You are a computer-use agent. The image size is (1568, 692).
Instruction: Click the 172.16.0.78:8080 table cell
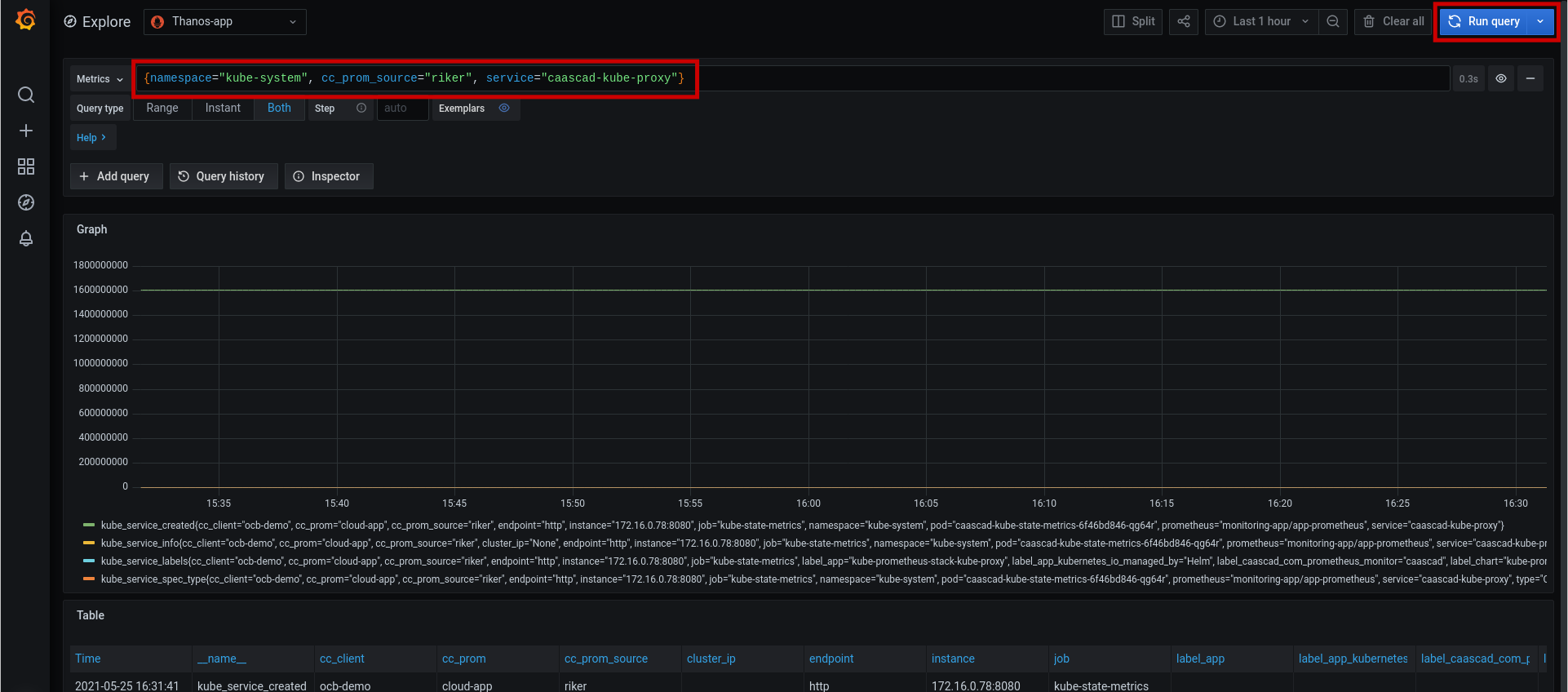[976, 685]
